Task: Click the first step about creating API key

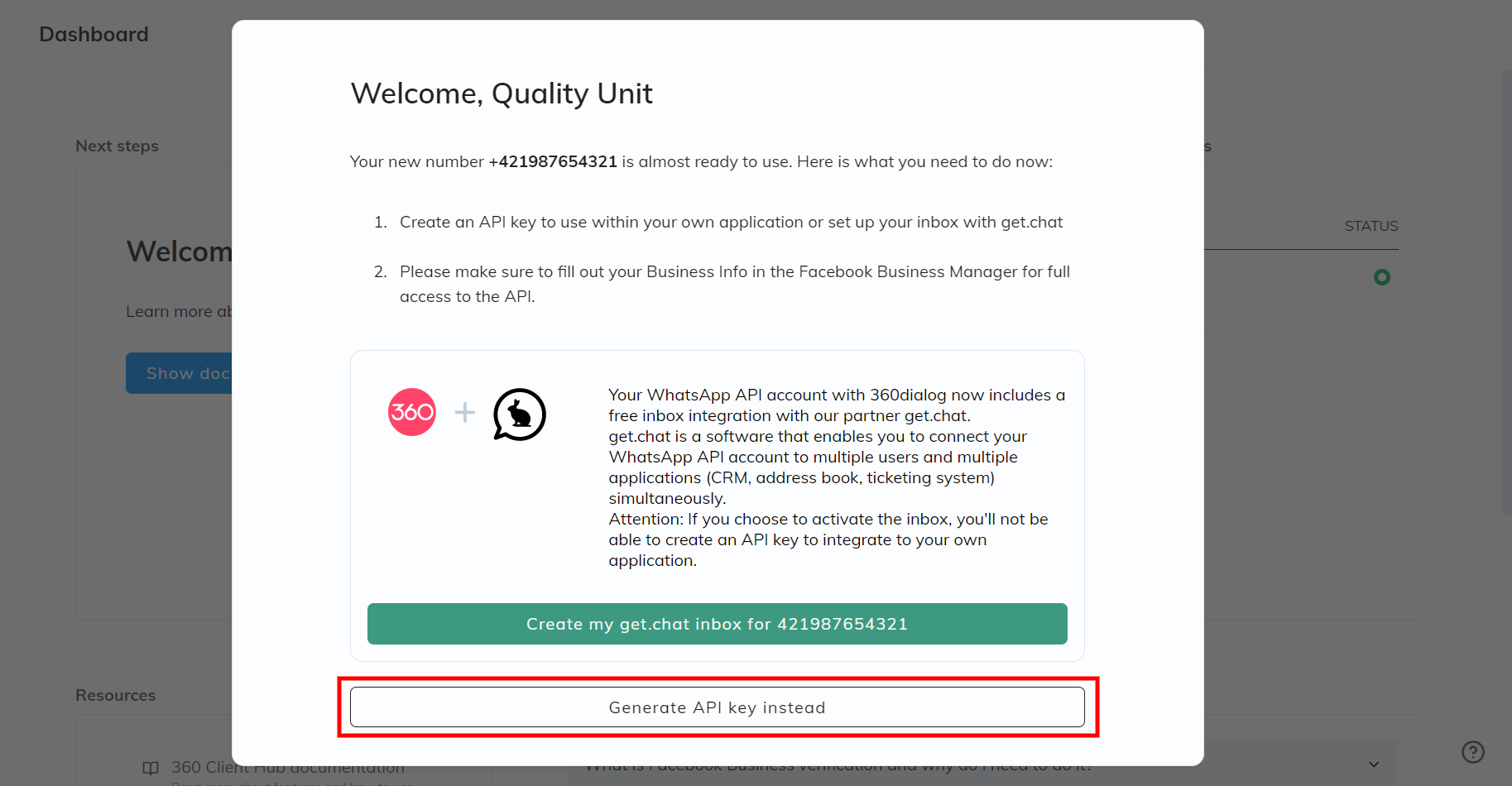Action: click(x=731, y=223)
